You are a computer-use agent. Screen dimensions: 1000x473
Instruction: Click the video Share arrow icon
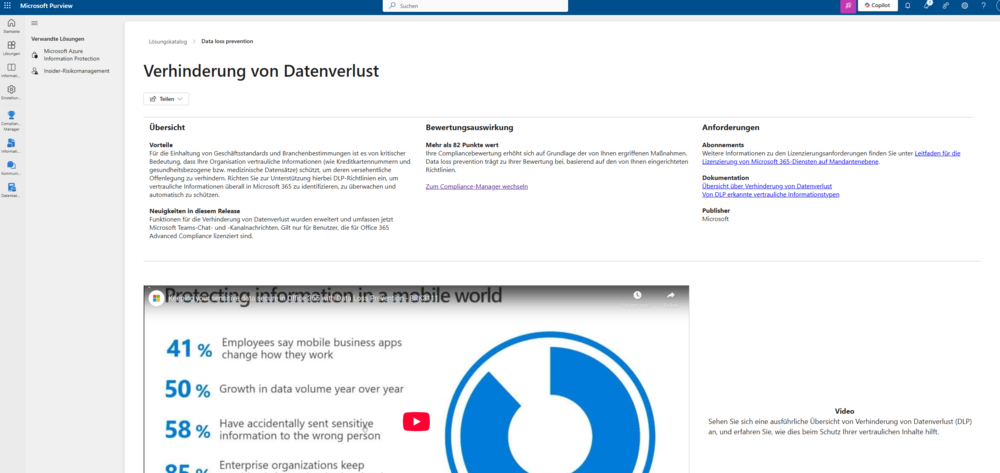coord(671,295)
